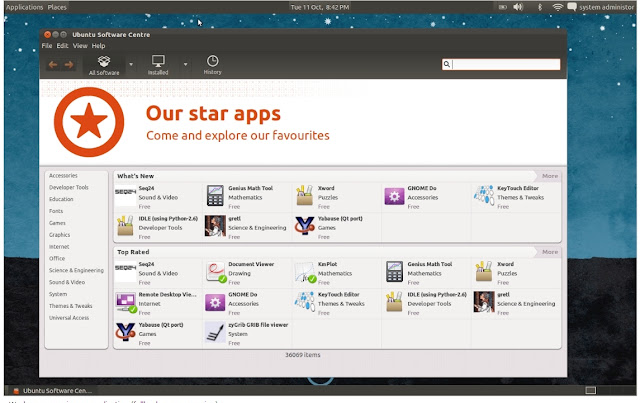Image resolution: width=640 pixels, height=403 pixels.
Task: Open the History clock icon
Action: (212, 61)
